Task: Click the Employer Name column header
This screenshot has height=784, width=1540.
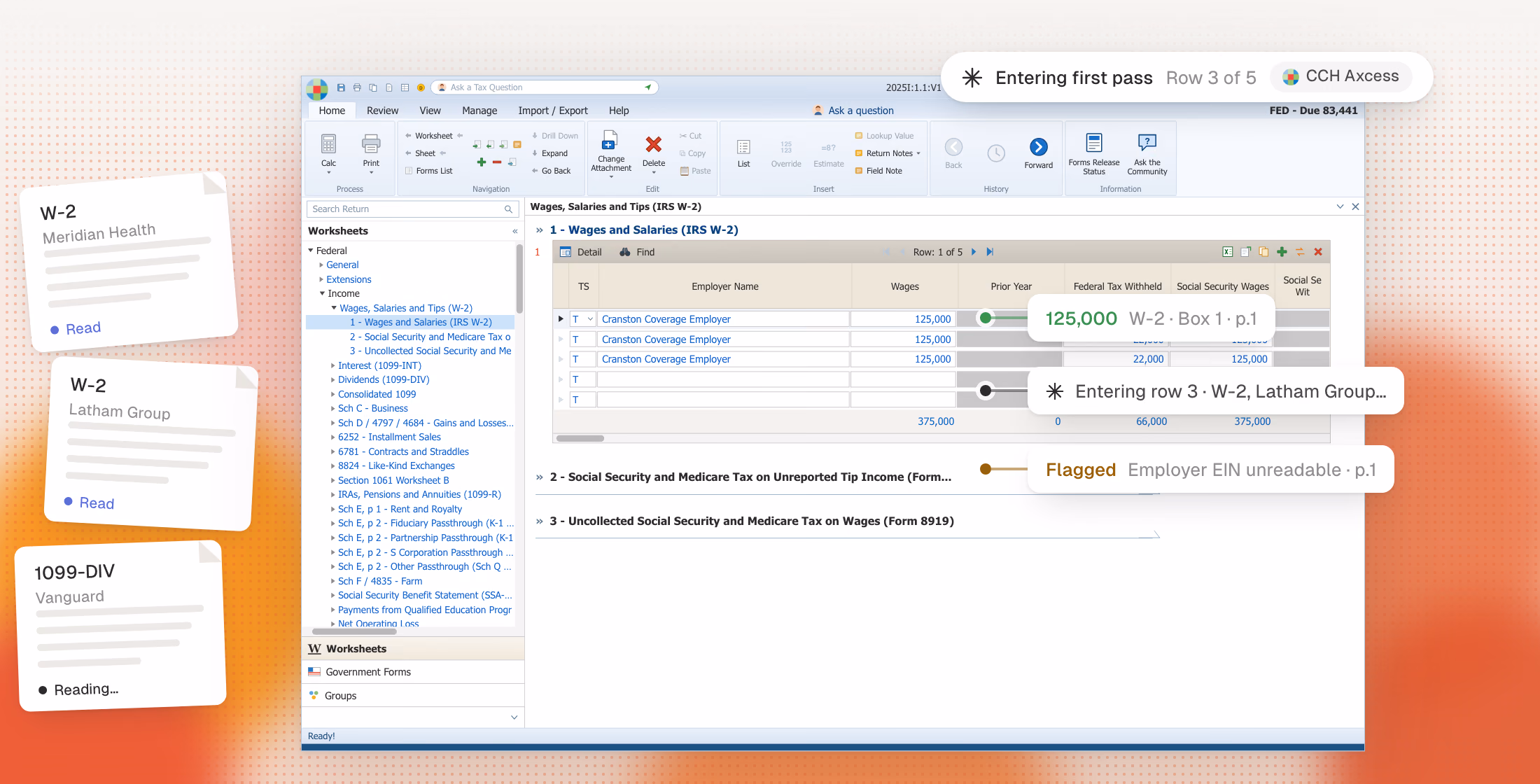Action: [x=724, y=286]
